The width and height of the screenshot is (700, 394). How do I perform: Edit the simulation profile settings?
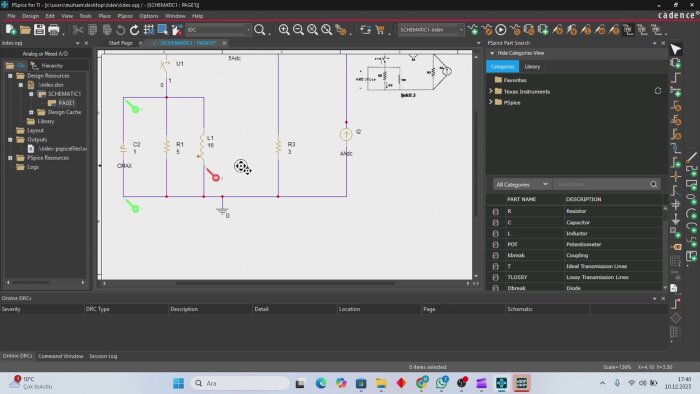487,30
